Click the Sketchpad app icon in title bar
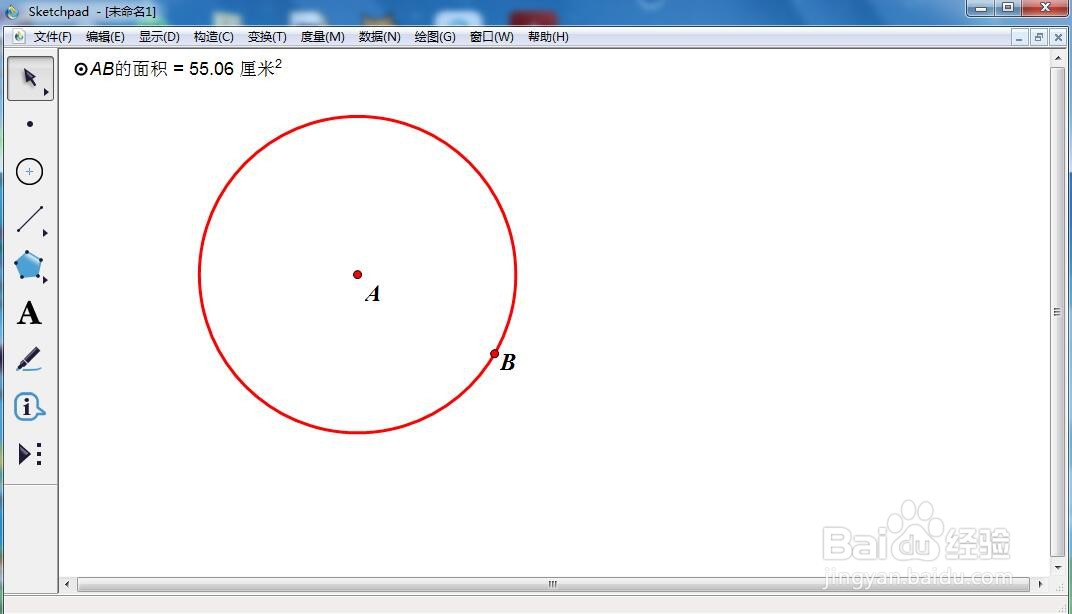The height and width of the screenshot is (614, 1072). click(x=12, y=12)
